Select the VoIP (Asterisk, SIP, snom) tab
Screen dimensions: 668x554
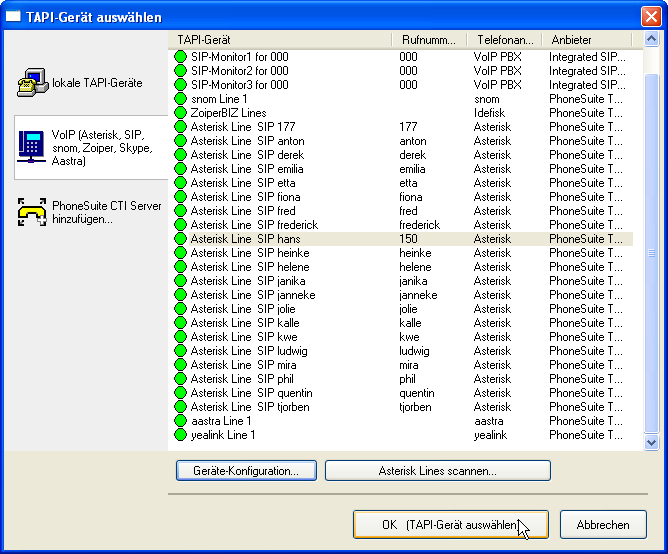[88, 148]
